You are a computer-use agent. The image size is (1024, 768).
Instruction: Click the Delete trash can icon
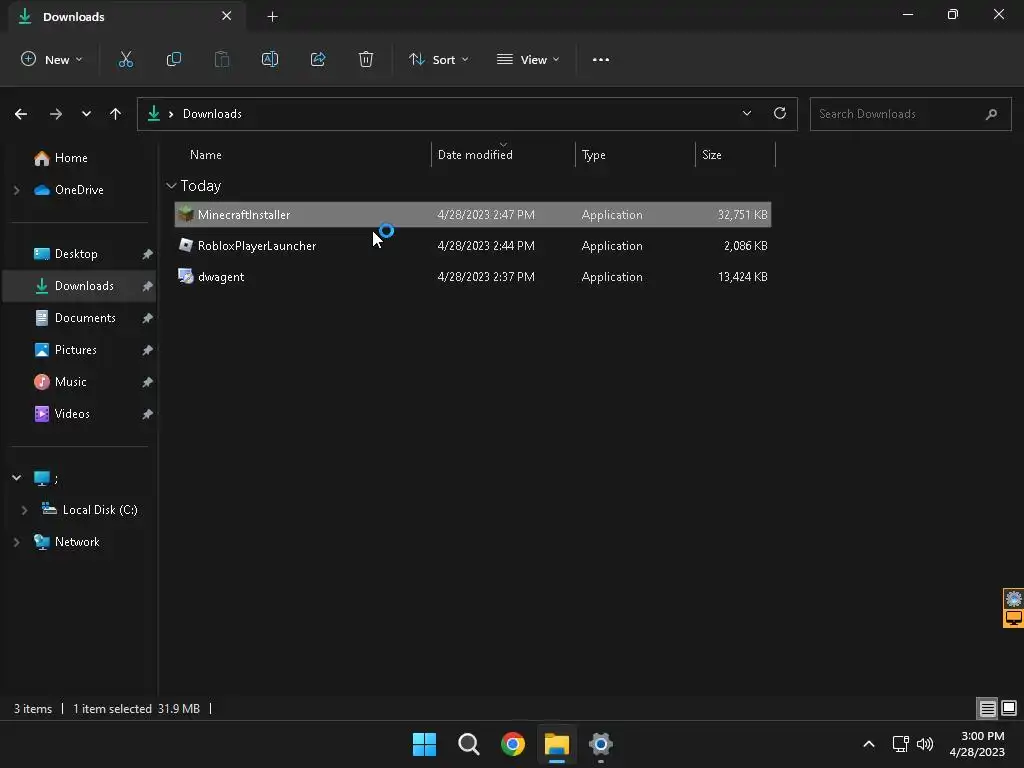[x=366, y=59]
